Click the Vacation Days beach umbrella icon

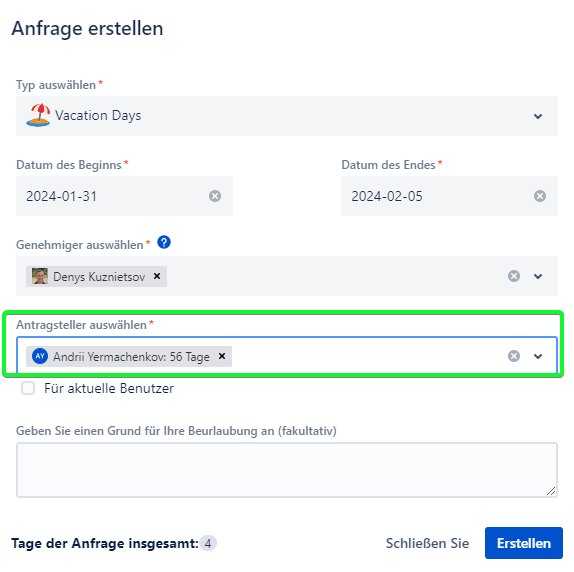pos(38,115)
